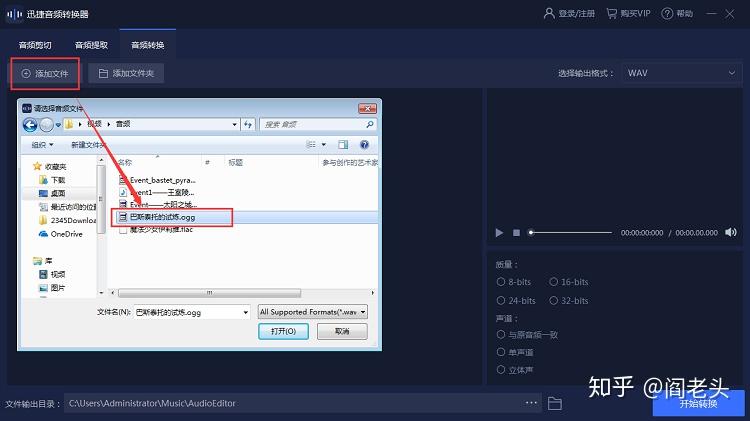Click the play button in preview panel
The image size is (750, 421).
pyautogui.click(x=499, y=233)
